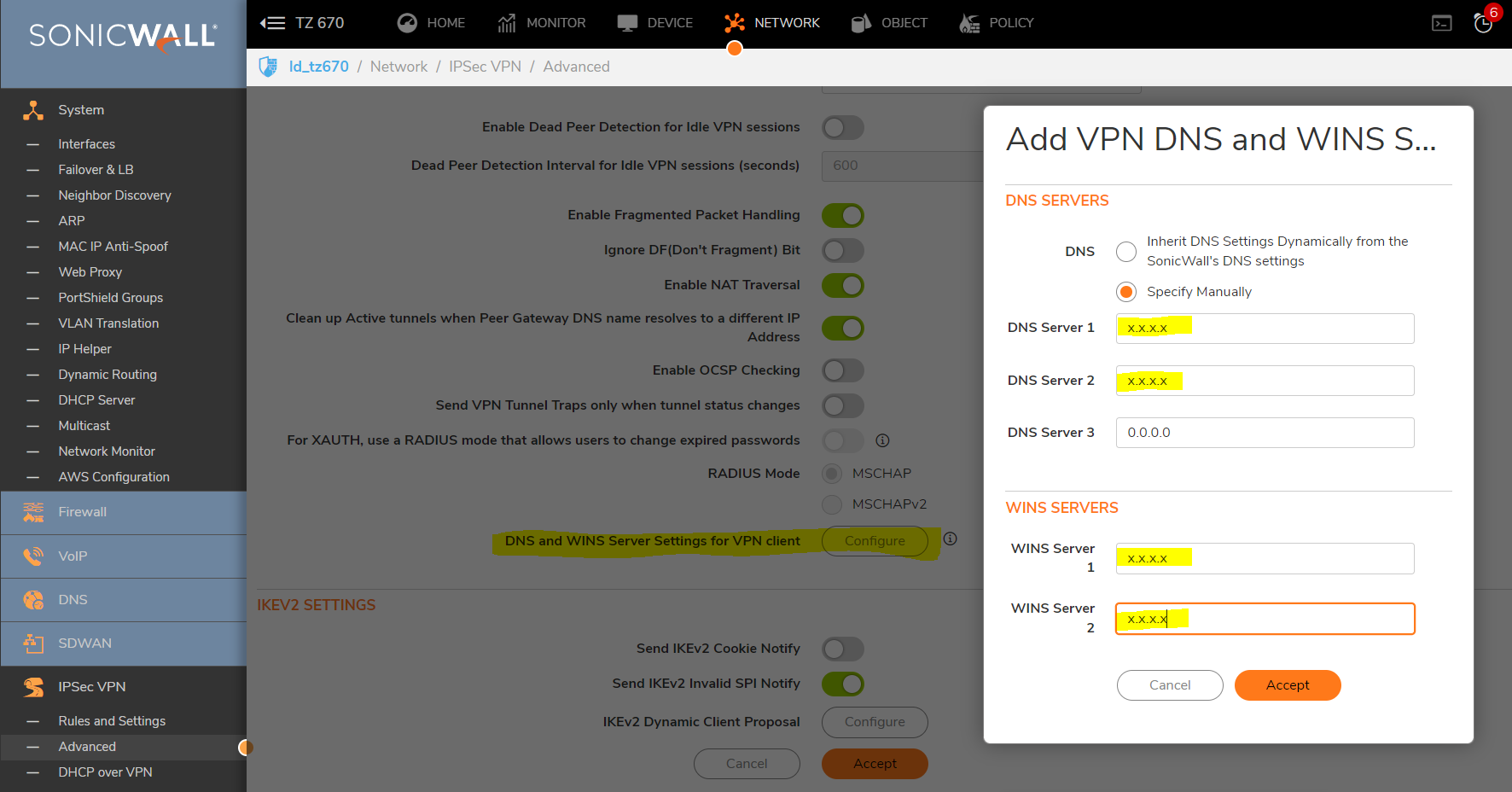Click the ld_tz670 shield icon in breadcrumb

click(268, 67)
